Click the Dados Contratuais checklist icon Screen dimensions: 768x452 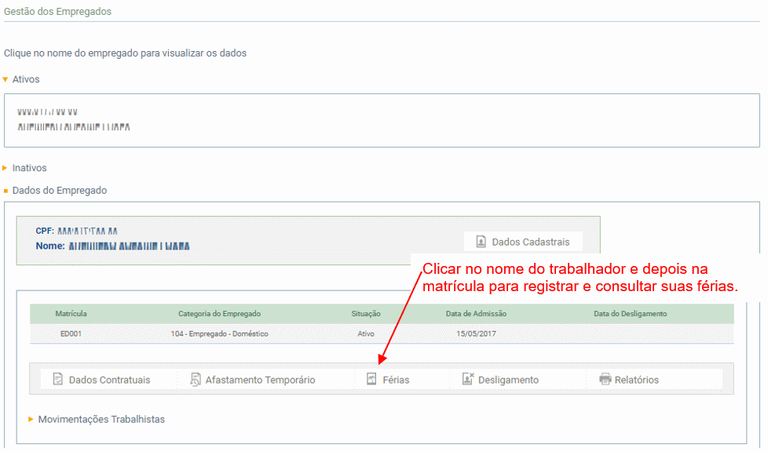coord(58,379)
